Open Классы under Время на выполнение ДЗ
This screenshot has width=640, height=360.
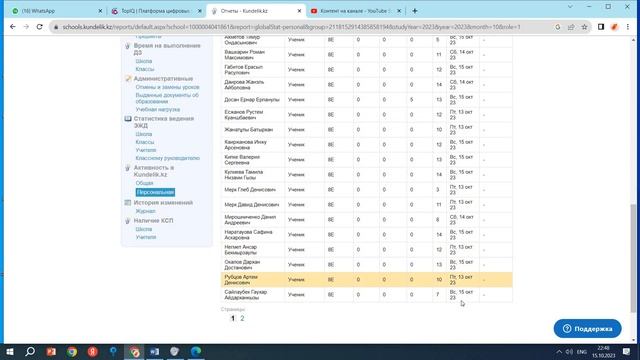pyautogui.click(x=145, y=69)
